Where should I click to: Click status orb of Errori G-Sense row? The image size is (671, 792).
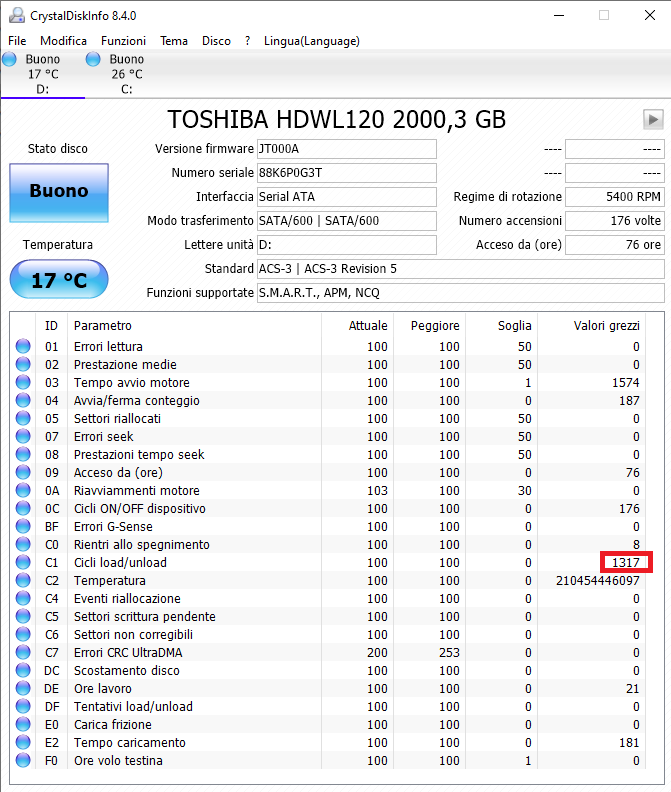pyautogui.click(x=23, y=526)
